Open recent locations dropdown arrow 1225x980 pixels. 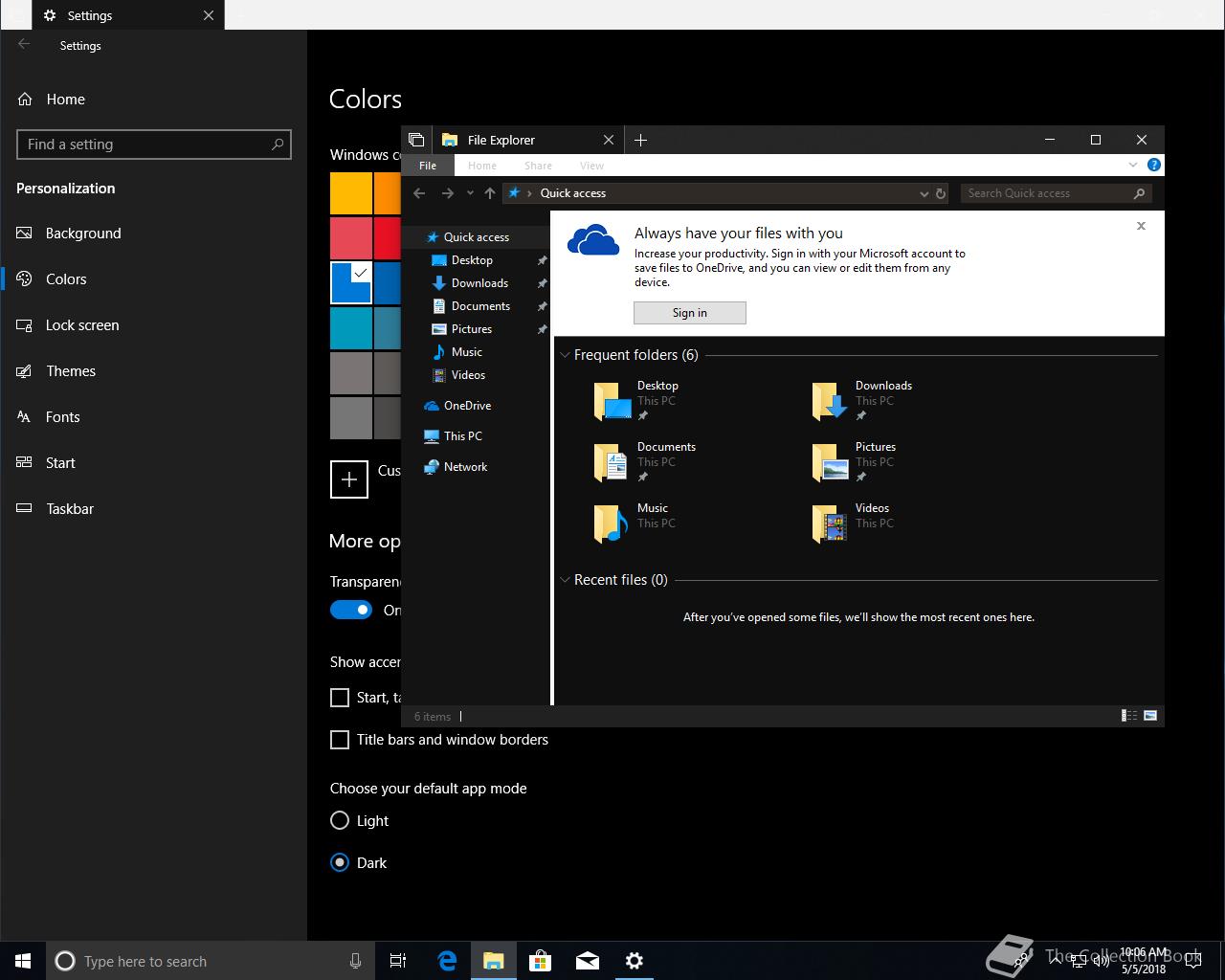click(470, 193)
